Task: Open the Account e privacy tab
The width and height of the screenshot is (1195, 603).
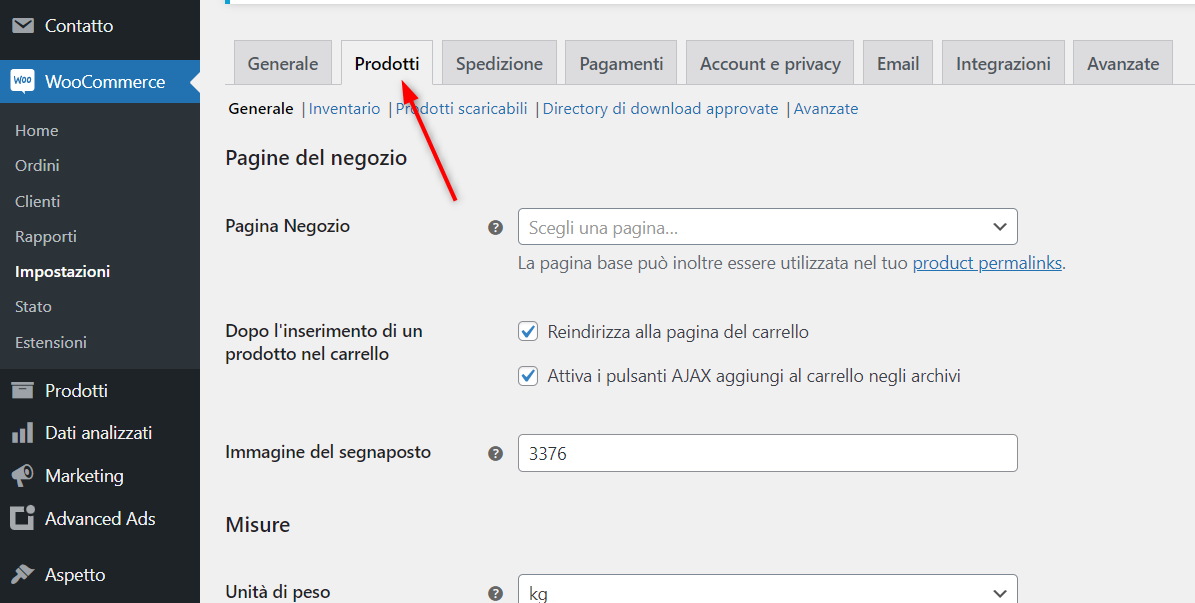Action: click(769, 62)
